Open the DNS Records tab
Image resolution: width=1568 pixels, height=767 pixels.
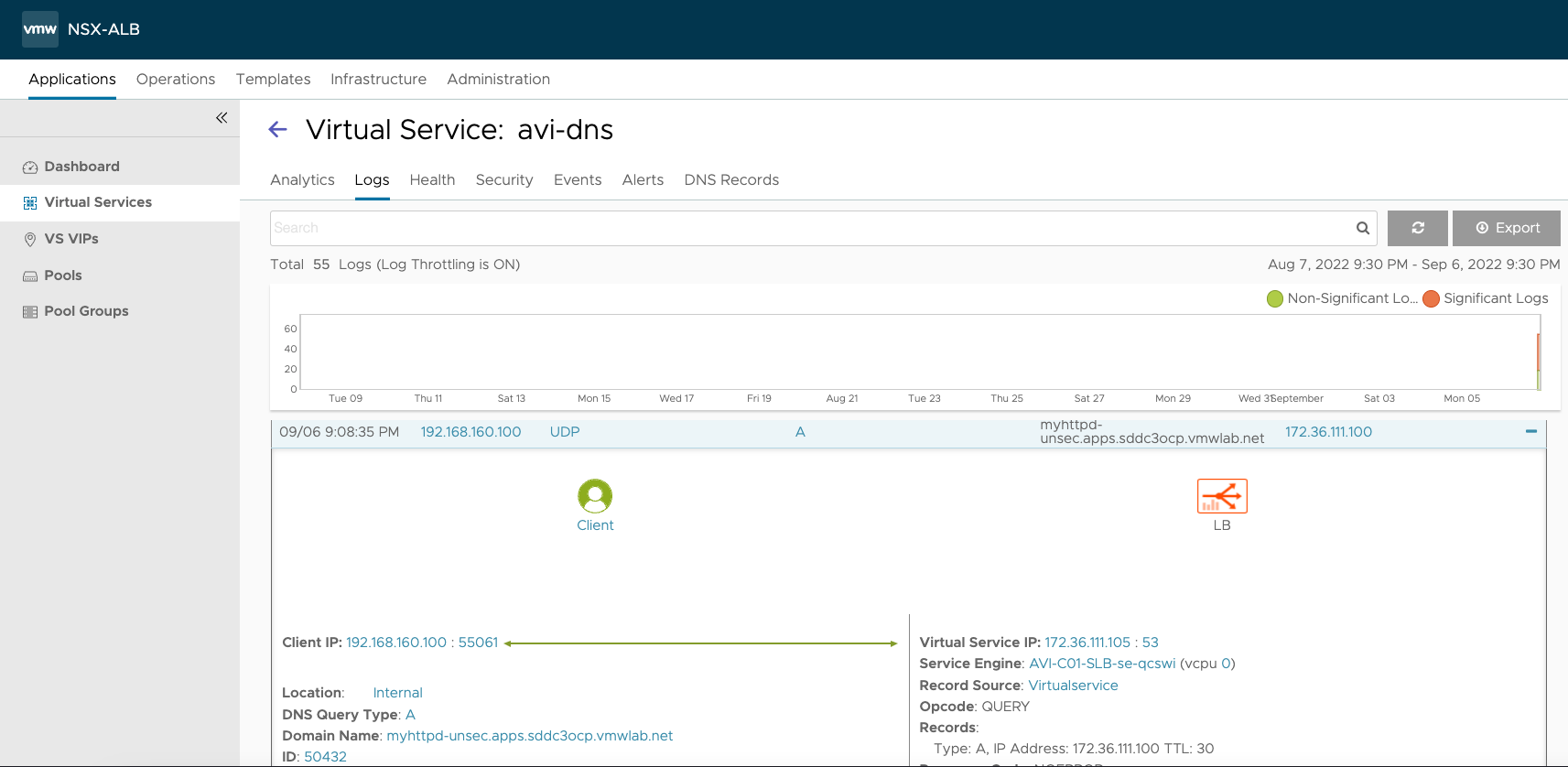pyautogui.click(x=732, y=180)
